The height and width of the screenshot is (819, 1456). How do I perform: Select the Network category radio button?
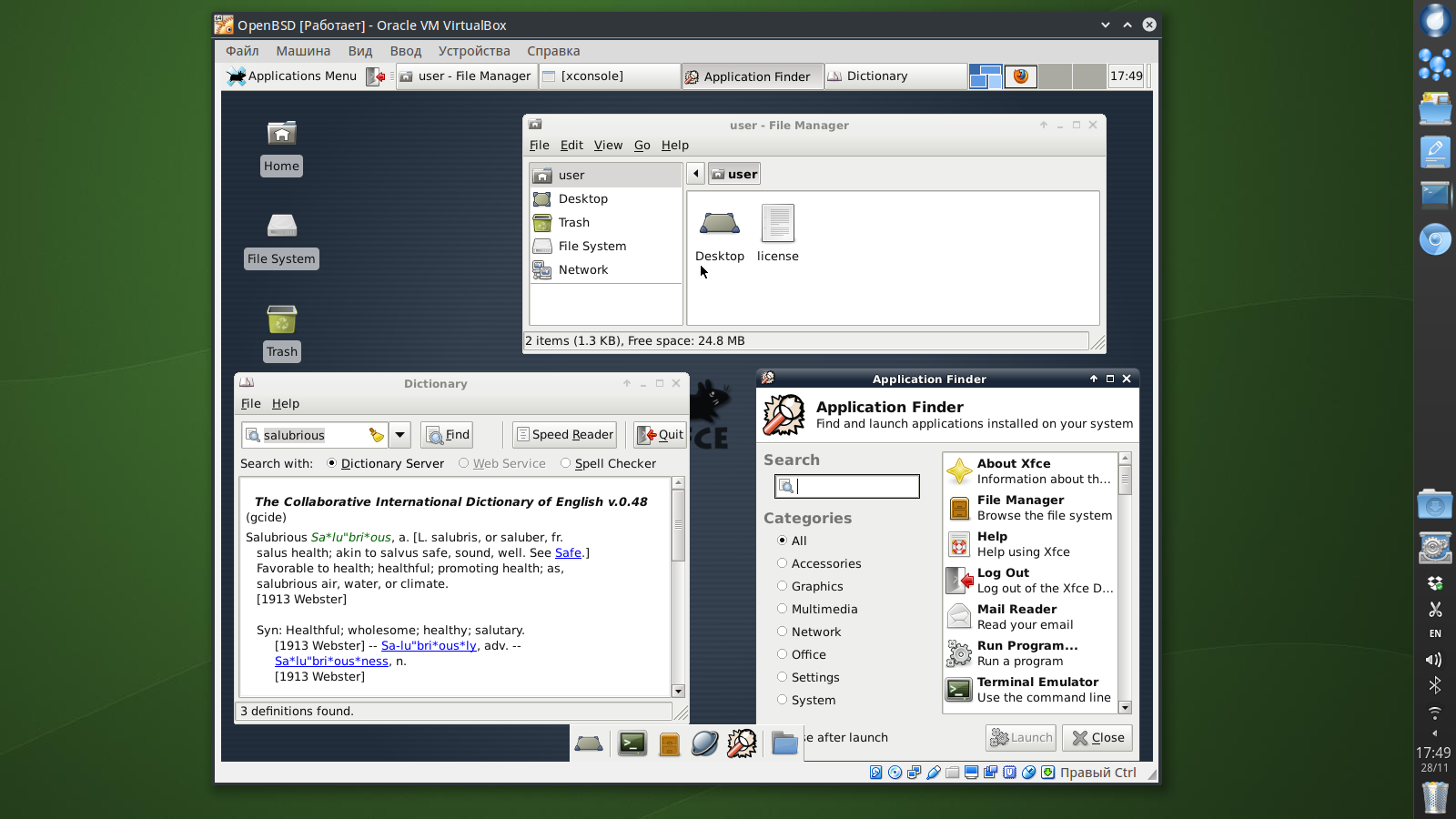pyautogui.click(x=783, y=632)
